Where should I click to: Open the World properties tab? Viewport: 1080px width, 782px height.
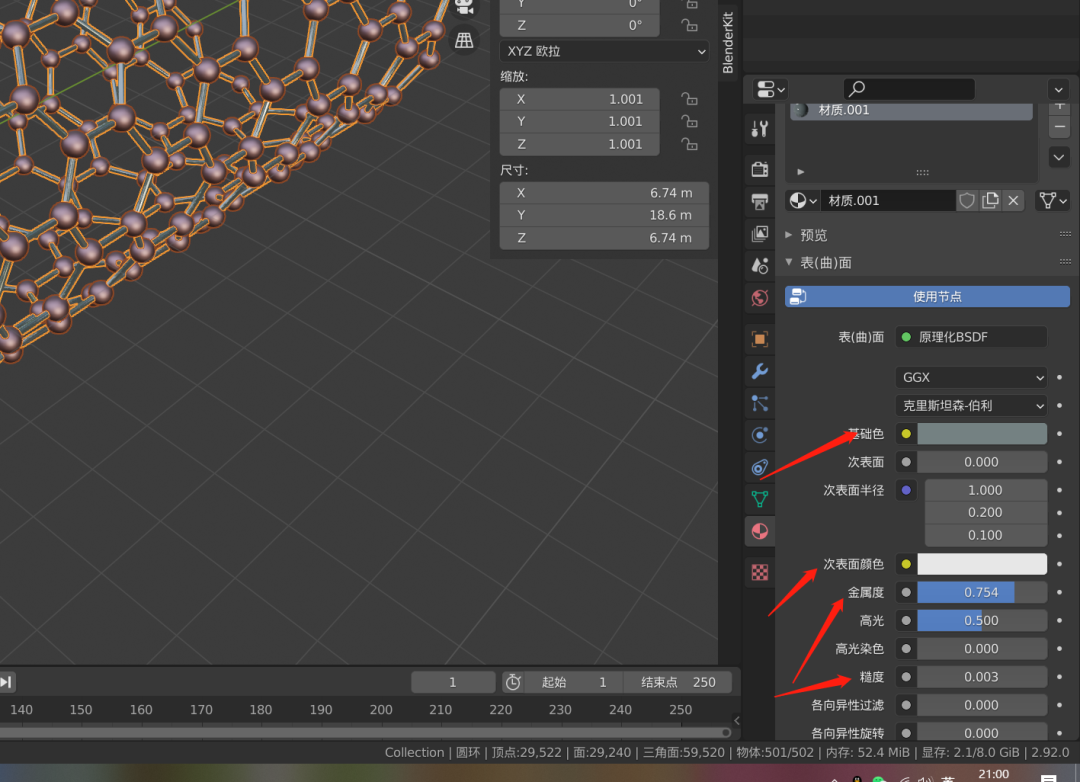point(760,298)
